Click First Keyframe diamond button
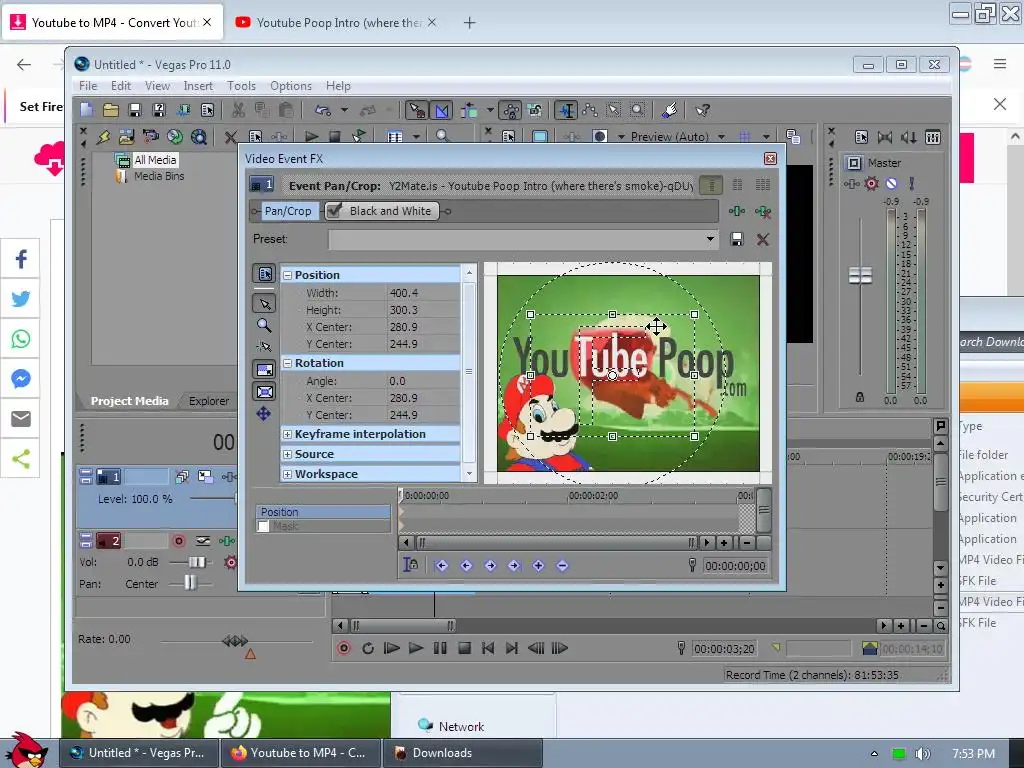Viewport: 1024px width, 768px height. tap(441, 566)
